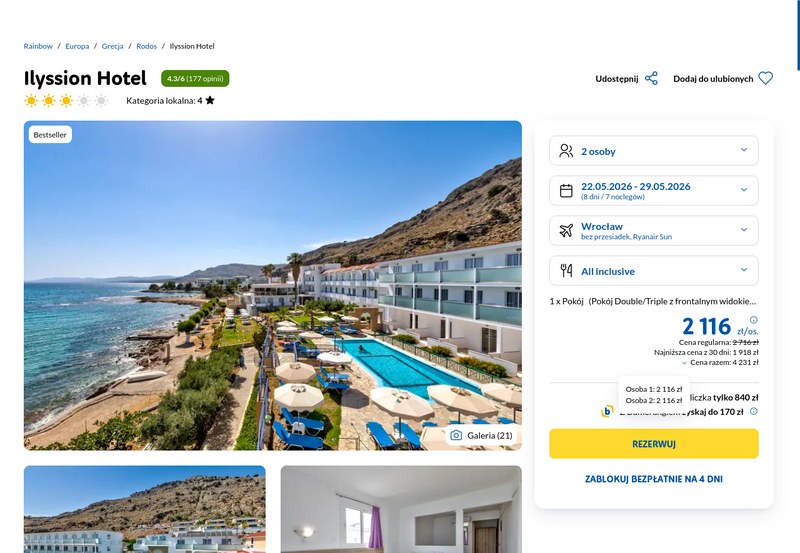Image resolution: width=800 pixels, height=553 pixels.
Task: Click the guests icon in 2 osoby field
Action: click(x=566, y=150)
